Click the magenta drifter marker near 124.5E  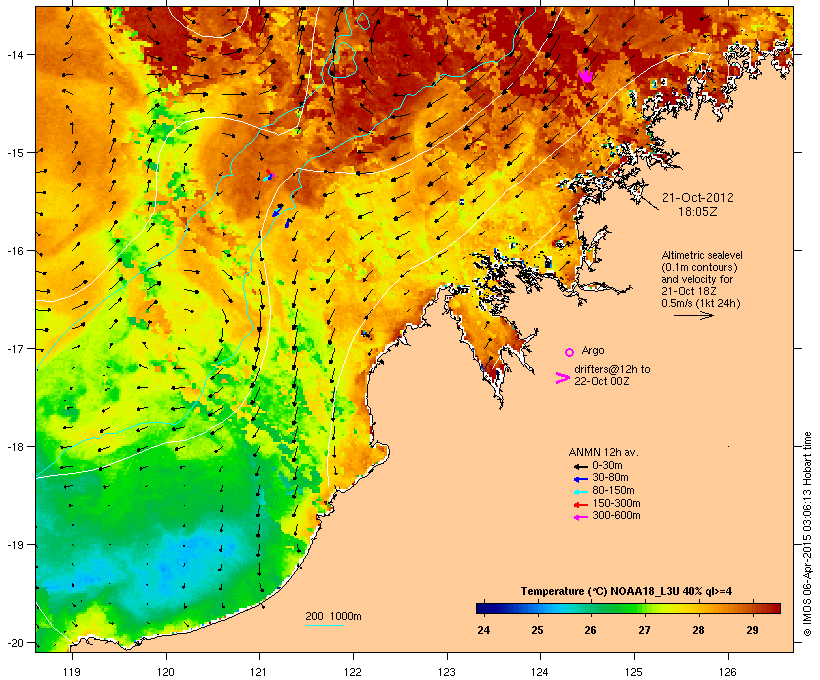coord(586,76)
